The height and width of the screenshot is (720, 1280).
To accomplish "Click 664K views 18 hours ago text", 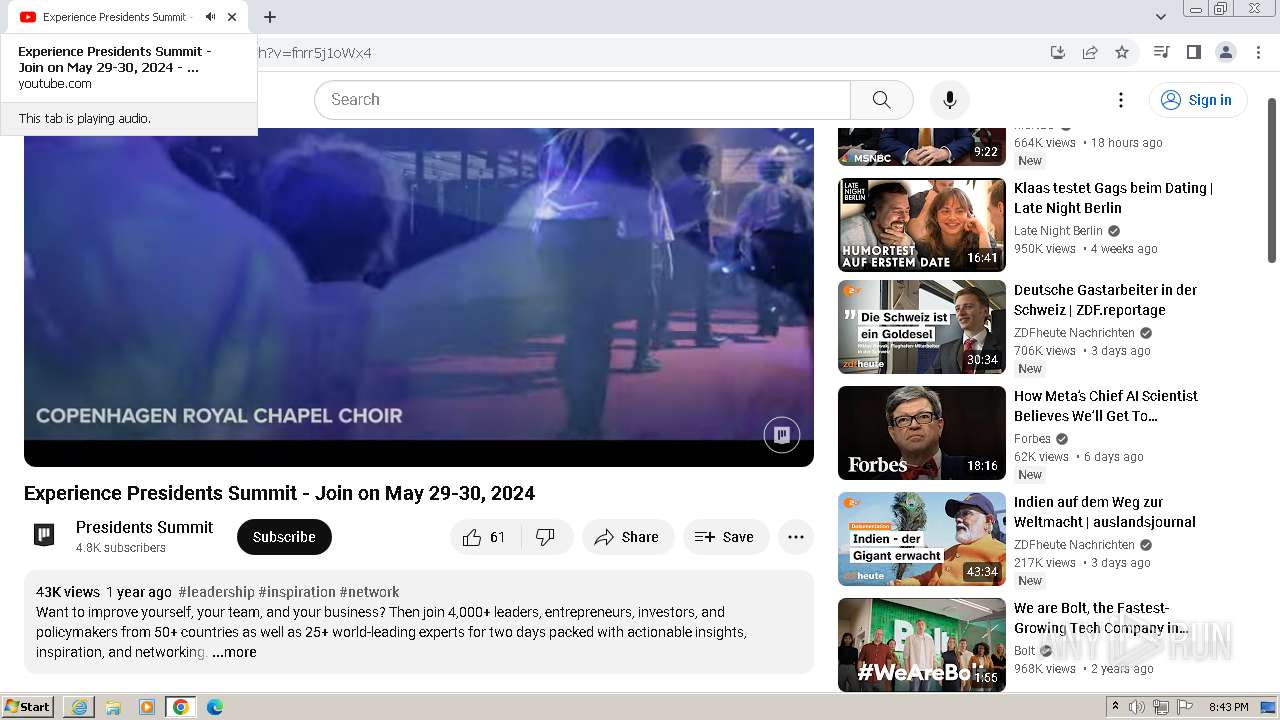I will [1088, 143].
